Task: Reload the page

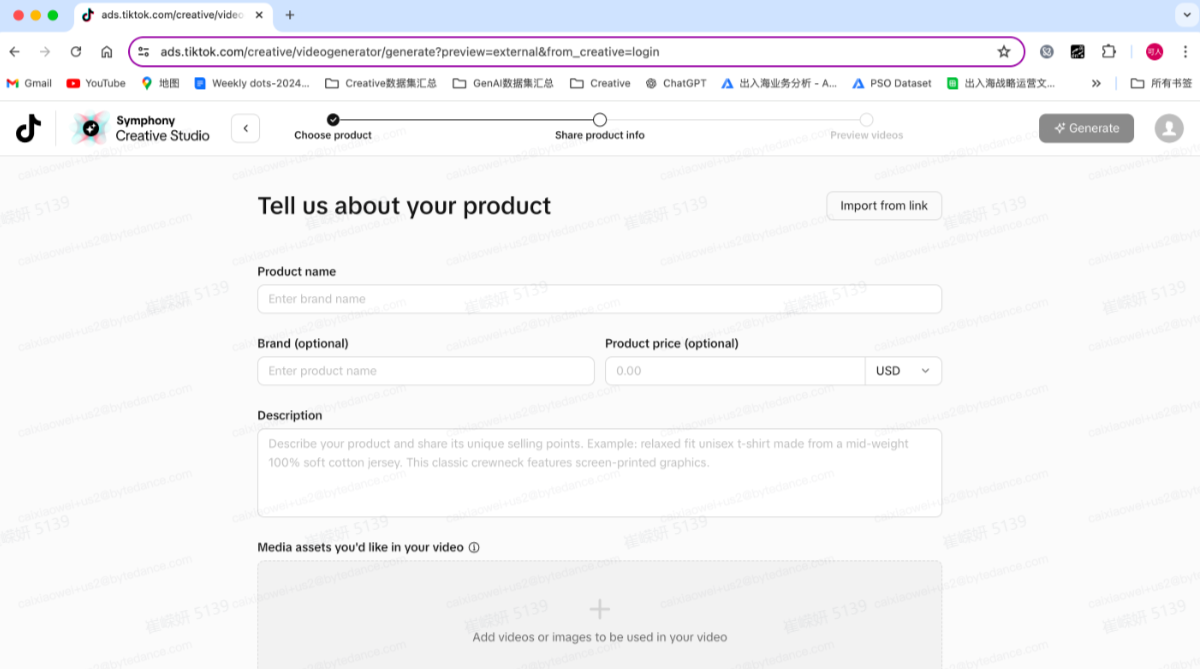Action: [x=76, y=52]
